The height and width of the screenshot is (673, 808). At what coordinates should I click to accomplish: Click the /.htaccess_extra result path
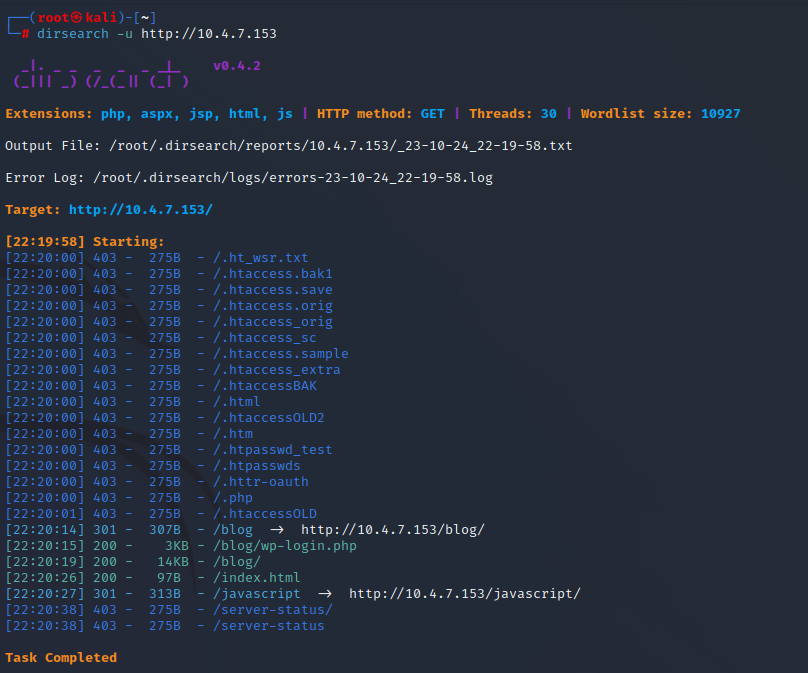click(x=277, y=369)
